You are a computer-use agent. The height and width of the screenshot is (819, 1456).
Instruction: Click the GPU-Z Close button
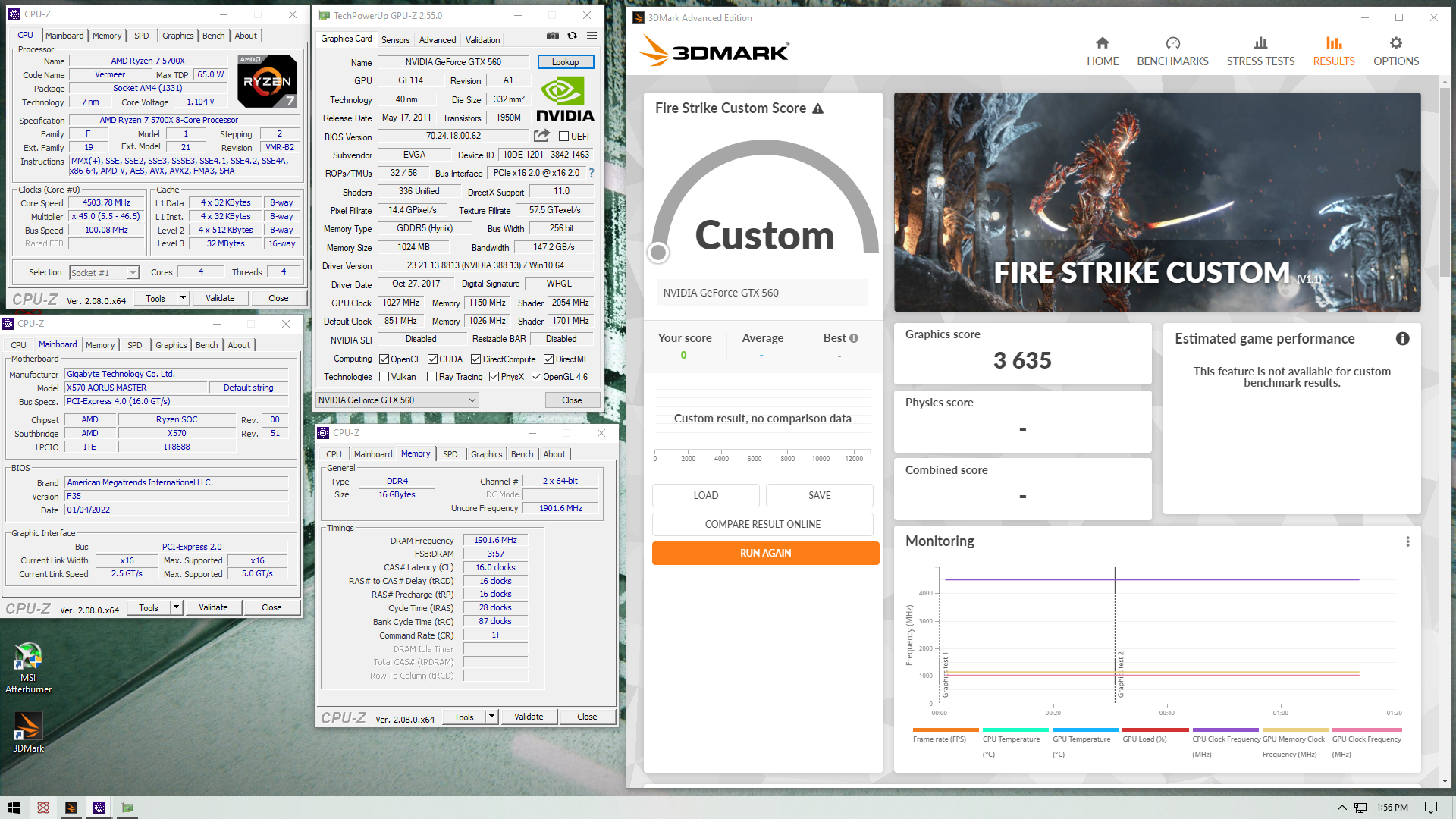click(572, 400)
